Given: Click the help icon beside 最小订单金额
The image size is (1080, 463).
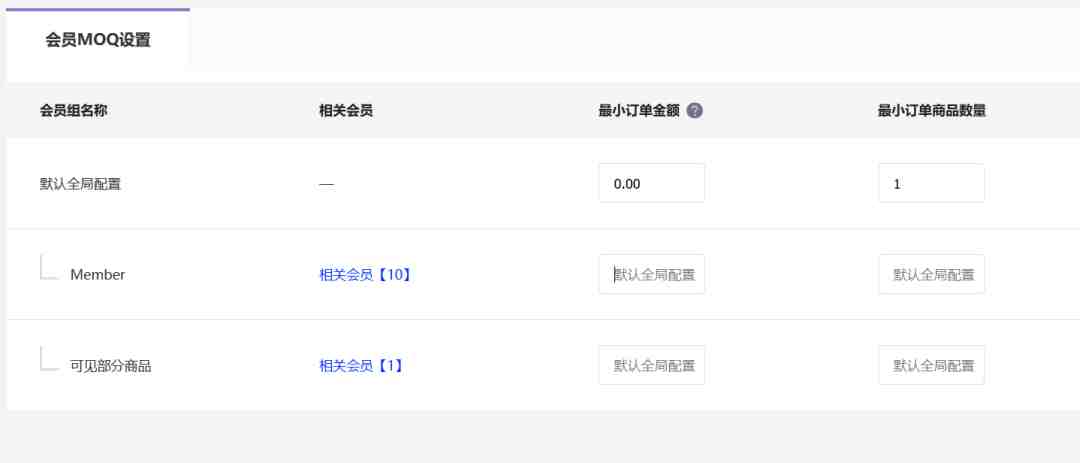Looking at the screenshot, I should (695, 111).
